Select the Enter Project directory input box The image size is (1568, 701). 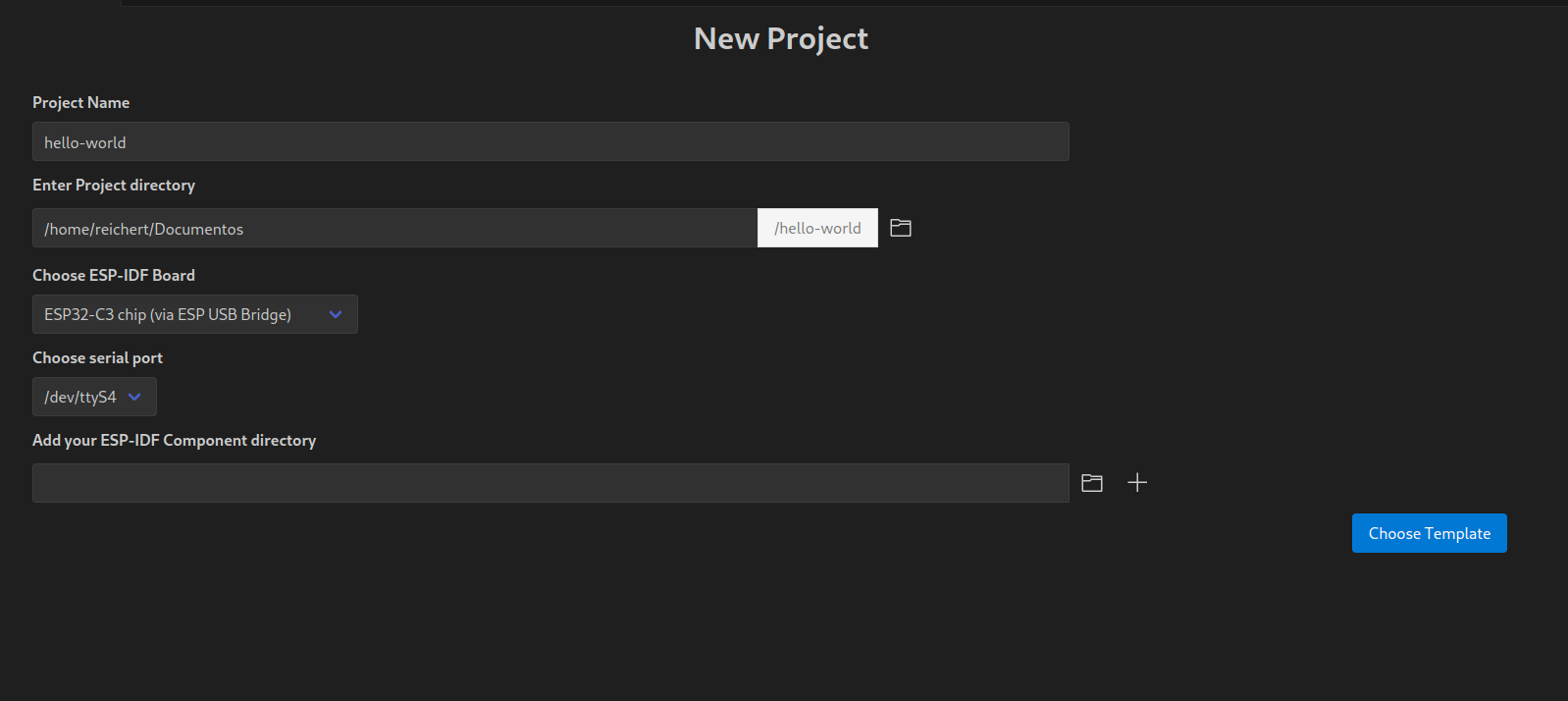(x=491, y=228)
